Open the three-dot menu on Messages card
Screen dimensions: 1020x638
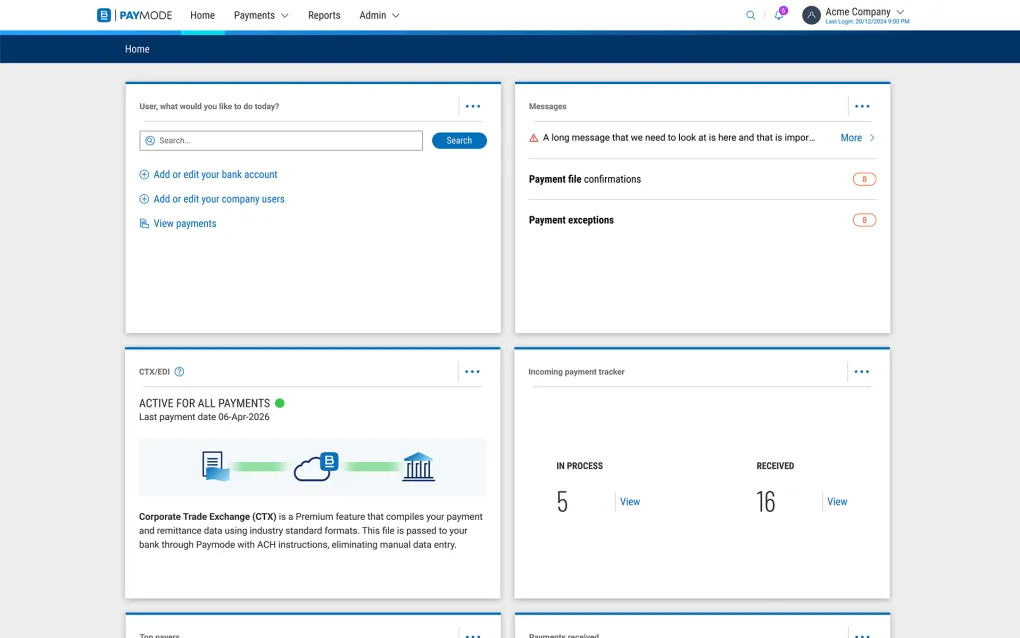(862, 106)
